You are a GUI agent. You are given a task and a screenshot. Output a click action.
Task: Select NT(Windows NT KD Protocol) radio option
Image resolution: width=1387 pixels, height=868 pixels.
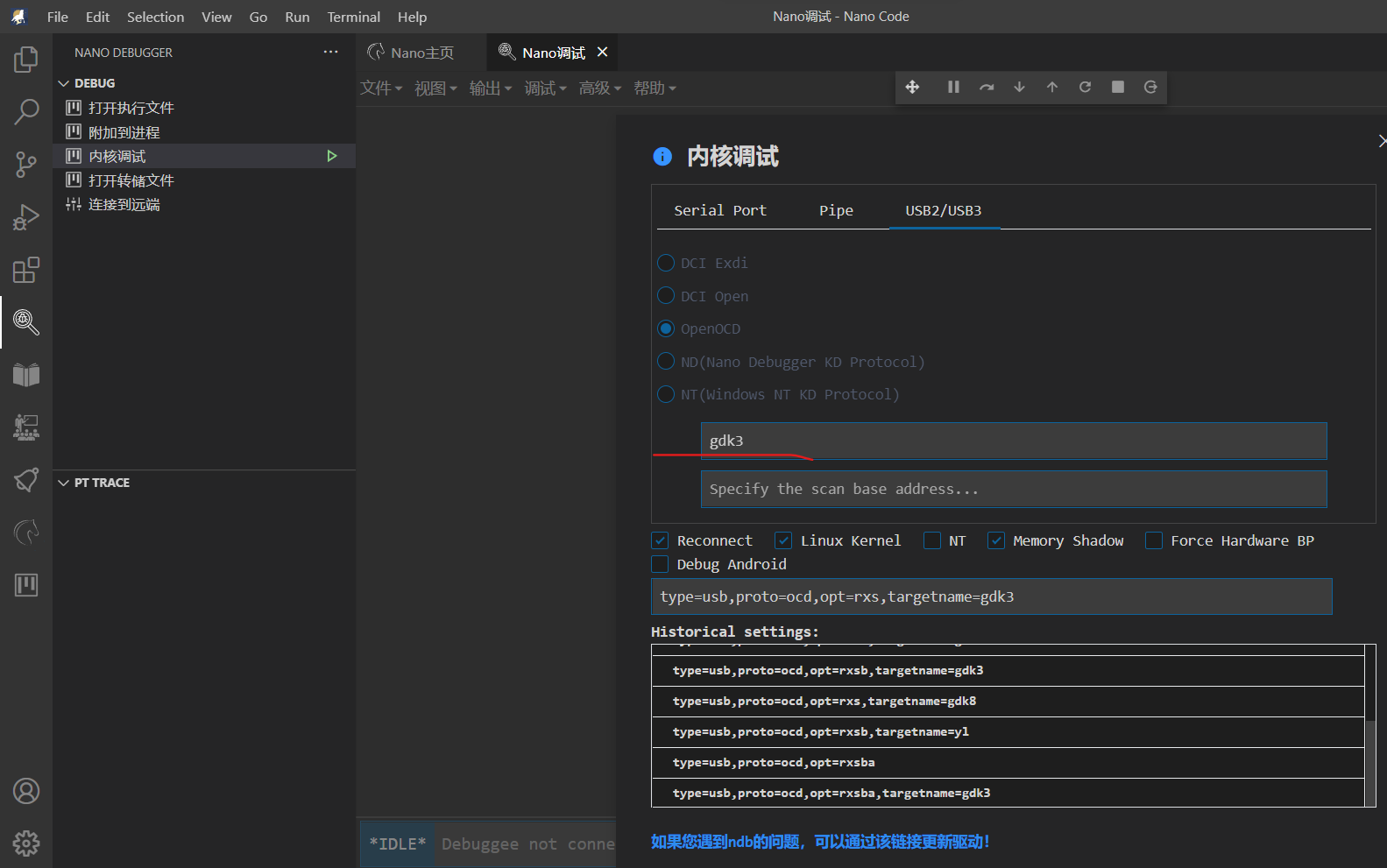pyautogui.click(x=666, y=394)
